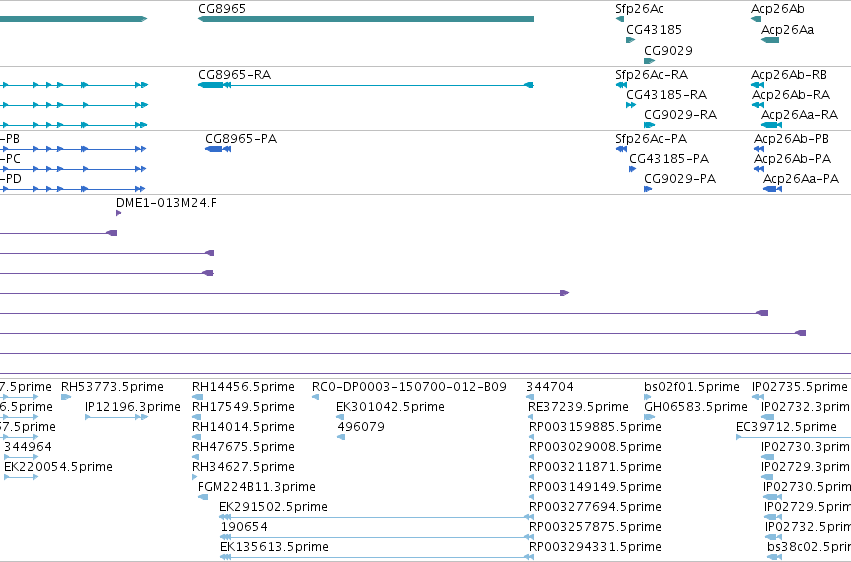Click the EK220054.5prime EST
The image size is (851, 562).
21,477
